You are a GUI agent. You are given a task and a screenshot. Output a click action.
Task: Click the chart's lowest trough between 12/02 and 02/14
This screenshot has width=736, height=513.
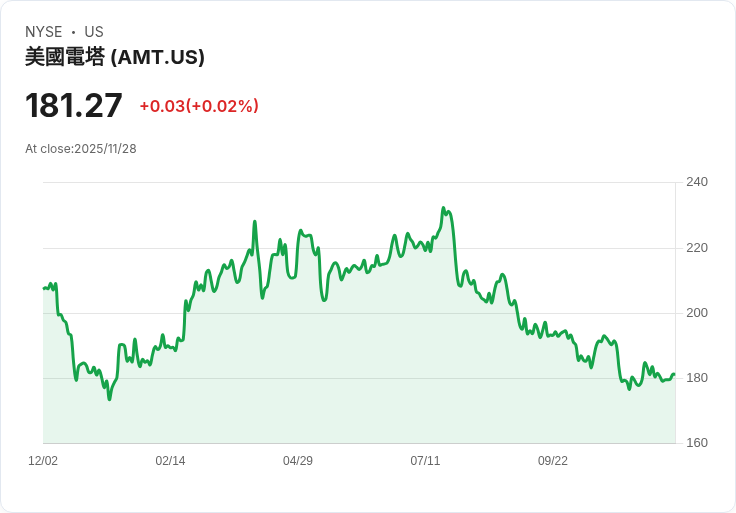109,399
